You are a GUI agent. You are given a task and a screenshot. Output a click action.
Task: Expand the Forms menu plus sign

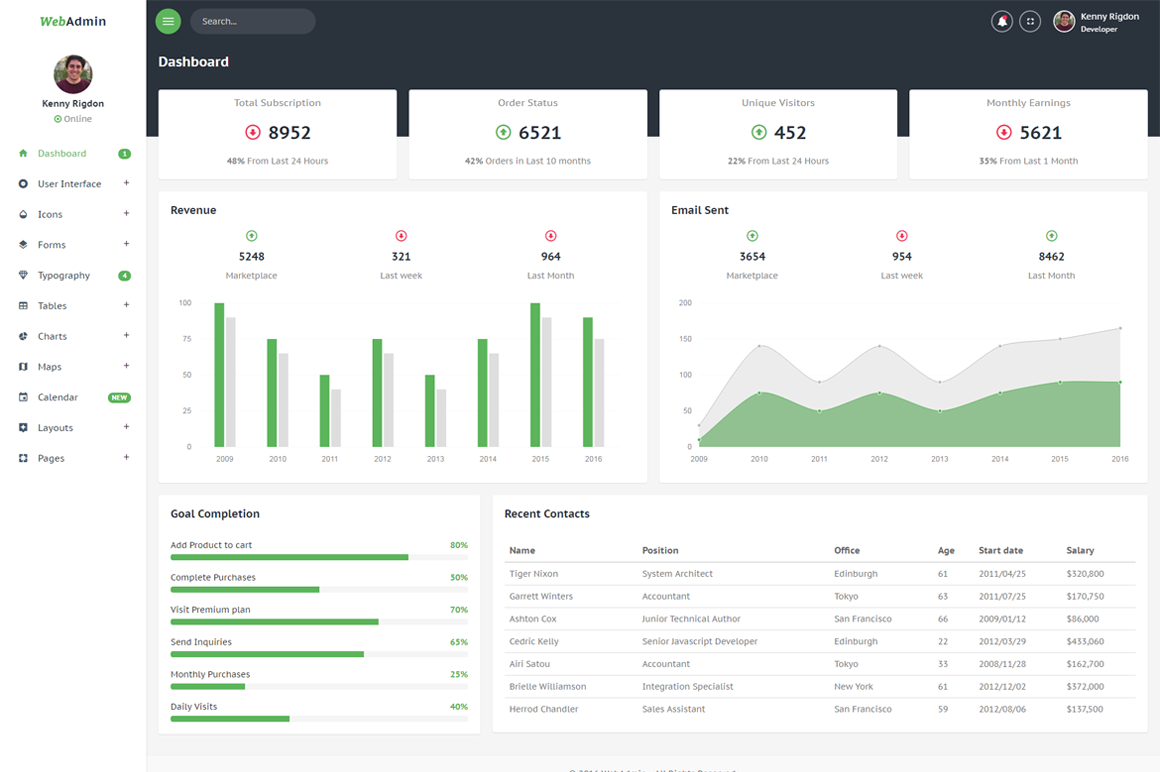tap(126, 244)
